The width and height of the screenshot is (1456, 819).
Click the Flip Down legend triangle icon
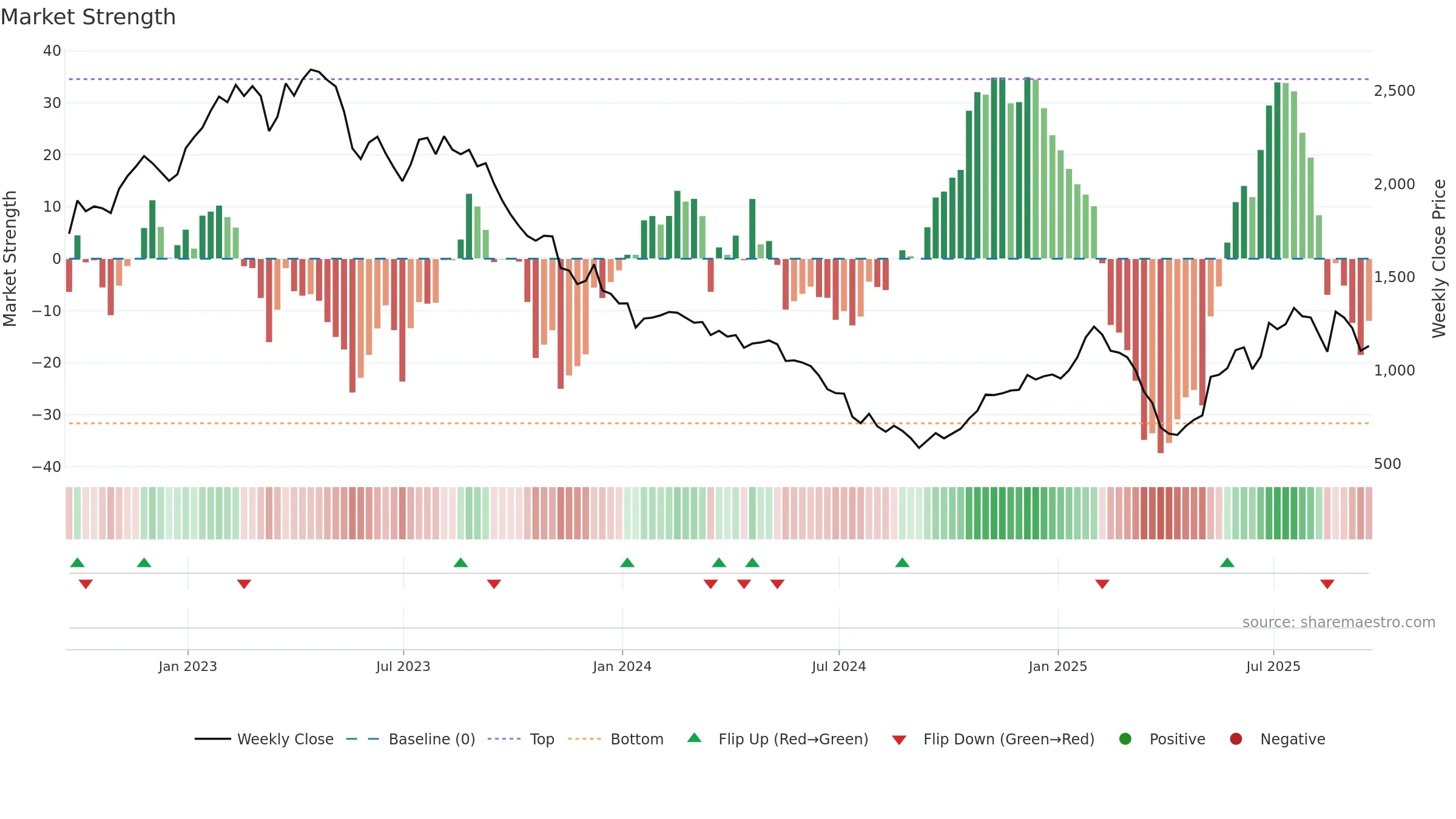tap(899, 740)
